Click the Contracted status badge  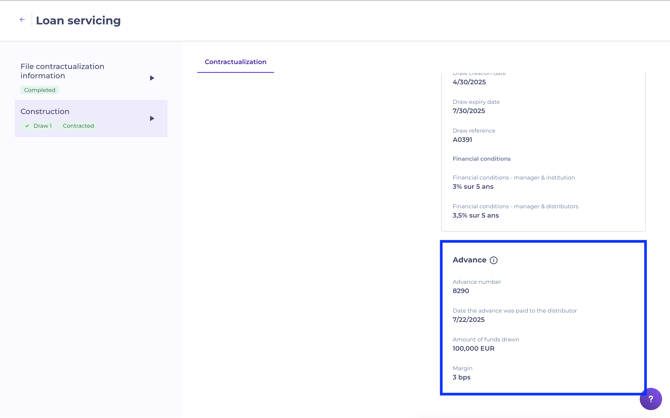(x=78, y=126)
